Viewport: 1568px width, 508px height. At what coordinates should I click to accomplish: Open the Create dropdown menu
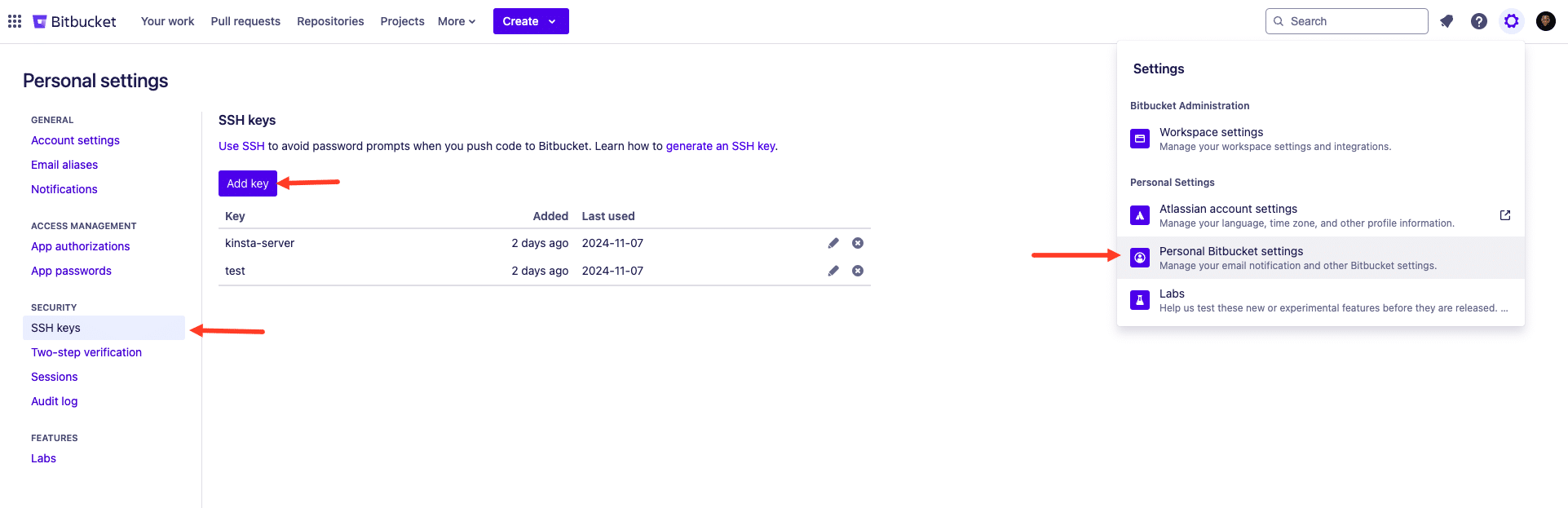click(x=531, y=21)
